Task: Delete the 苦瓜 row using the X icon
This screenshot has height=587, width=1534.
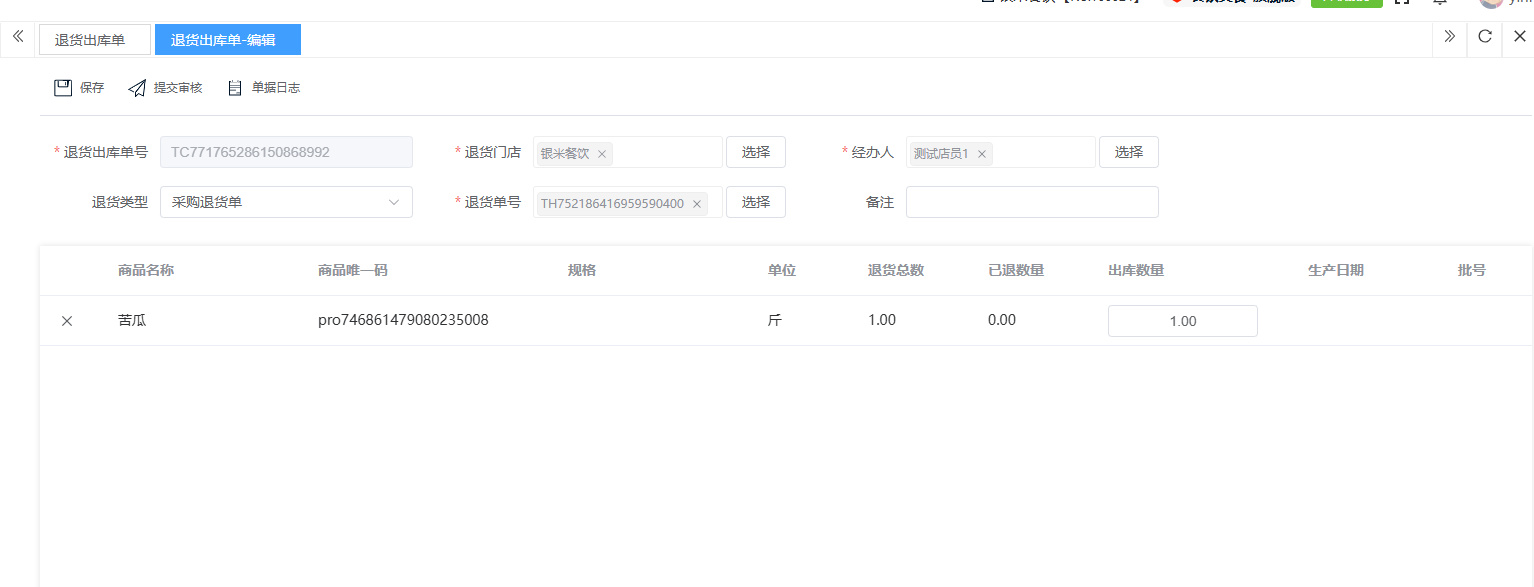Action: [67, 321]
